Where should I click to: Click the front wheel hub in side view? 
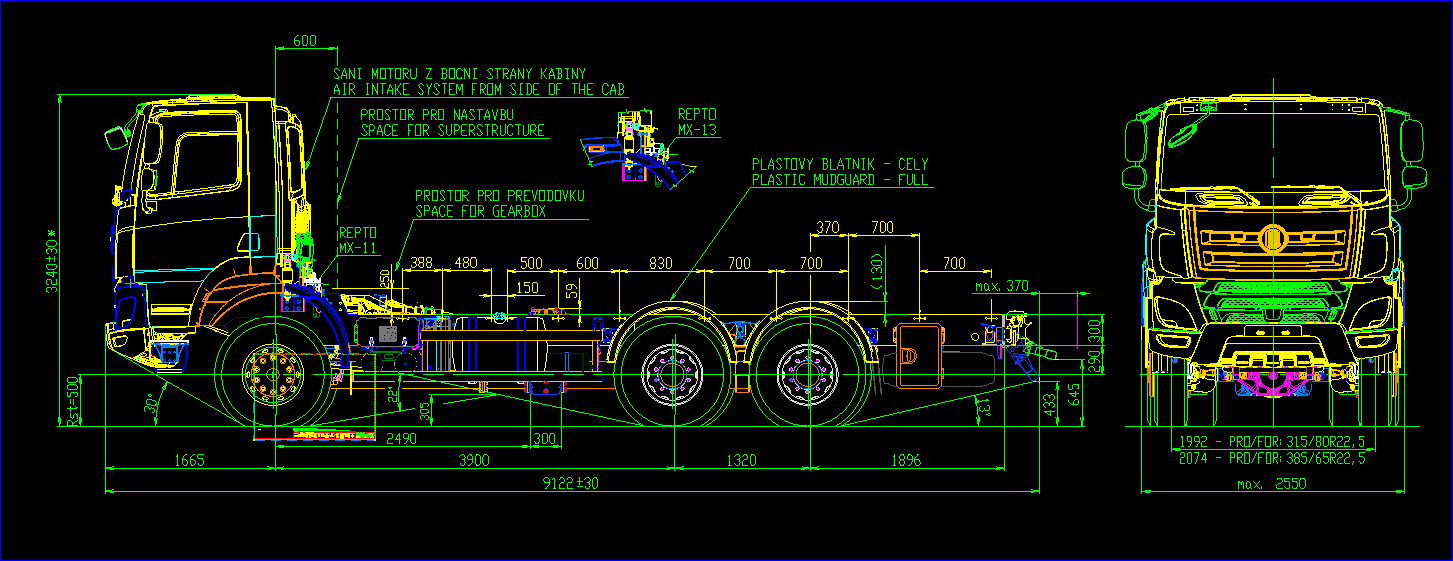(272, 377)
